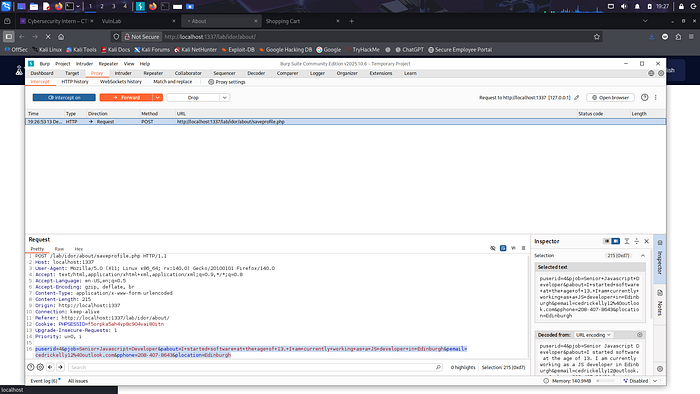Stop loading the Firefox page
This screenshot has height=394, width=700.
pyautogui.click(x=48, y=37)
